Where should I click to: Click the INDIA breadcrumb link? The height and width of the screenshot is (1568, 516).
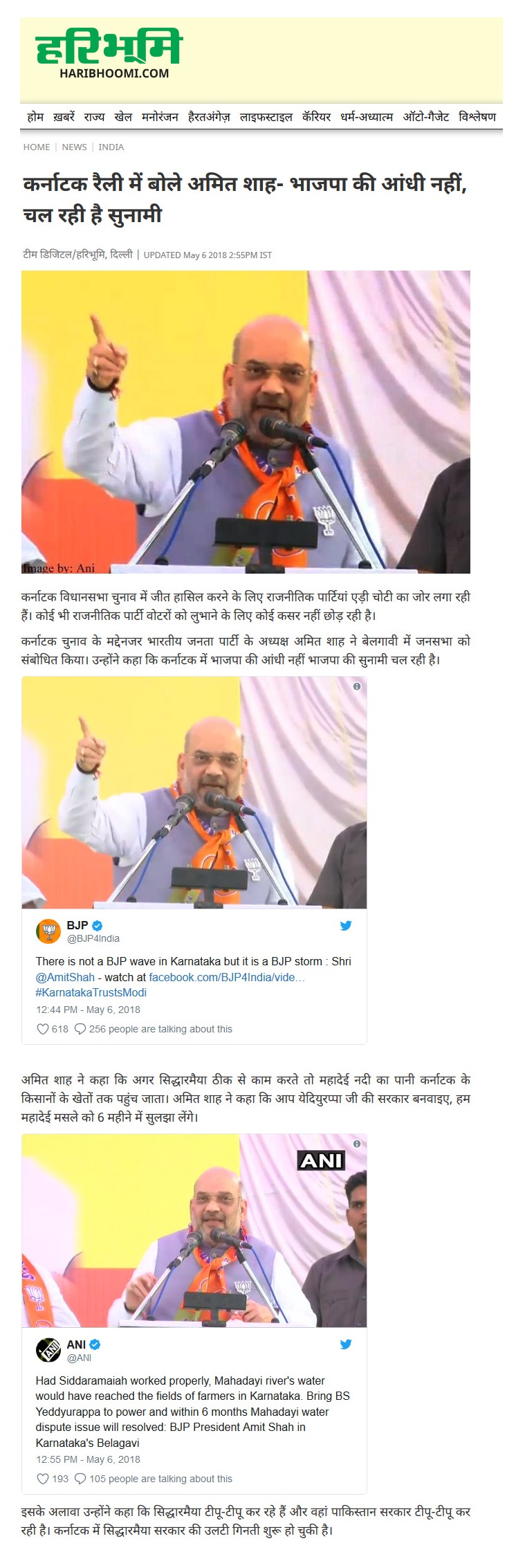[111, 147]
